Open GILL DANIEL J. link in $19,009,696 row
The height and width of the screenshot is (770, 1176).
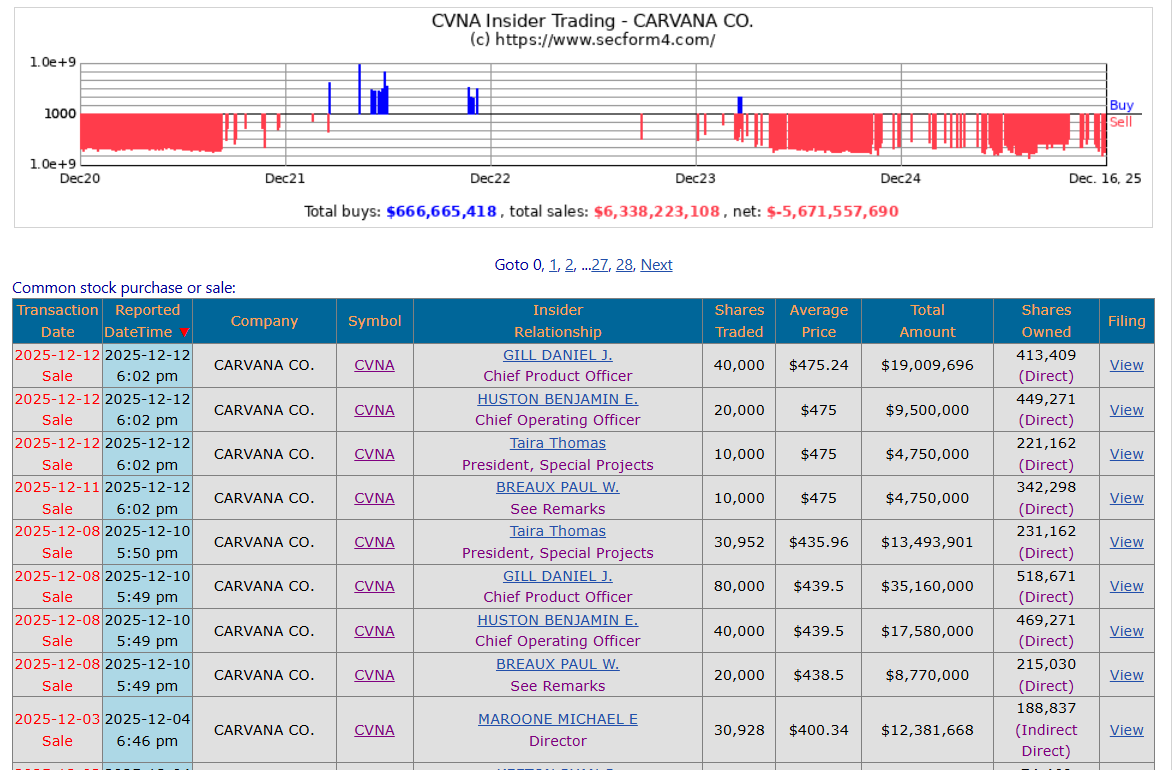point(557,355)
